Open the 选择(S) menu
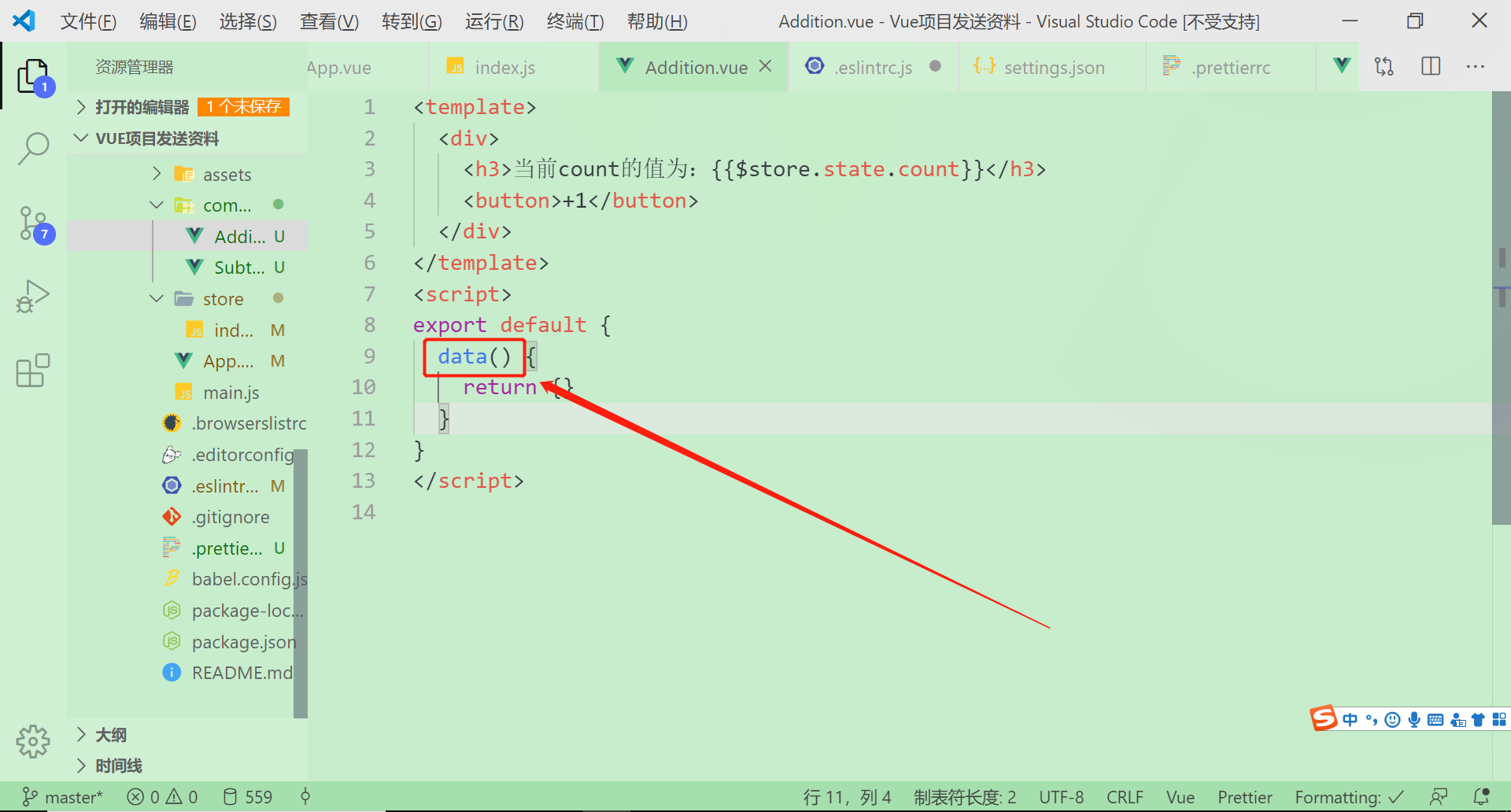The image size is (1511, 812). (x=248, y=21)
